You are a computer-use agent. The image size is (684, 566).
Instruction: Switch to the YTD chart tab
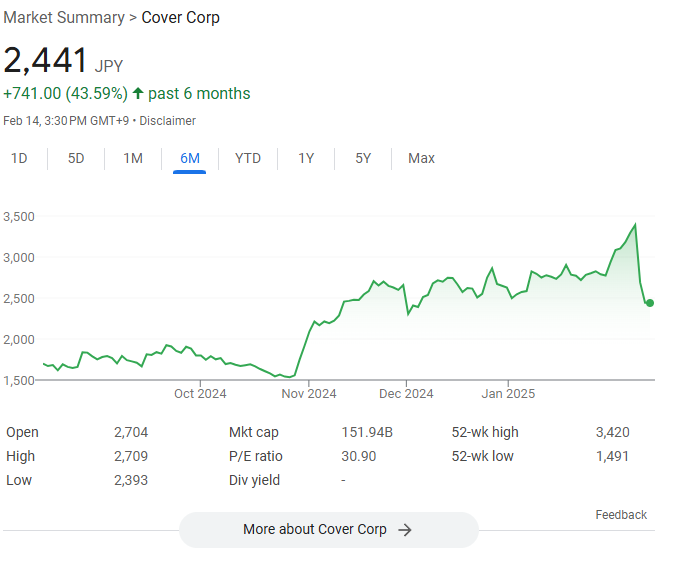(247, 158)
